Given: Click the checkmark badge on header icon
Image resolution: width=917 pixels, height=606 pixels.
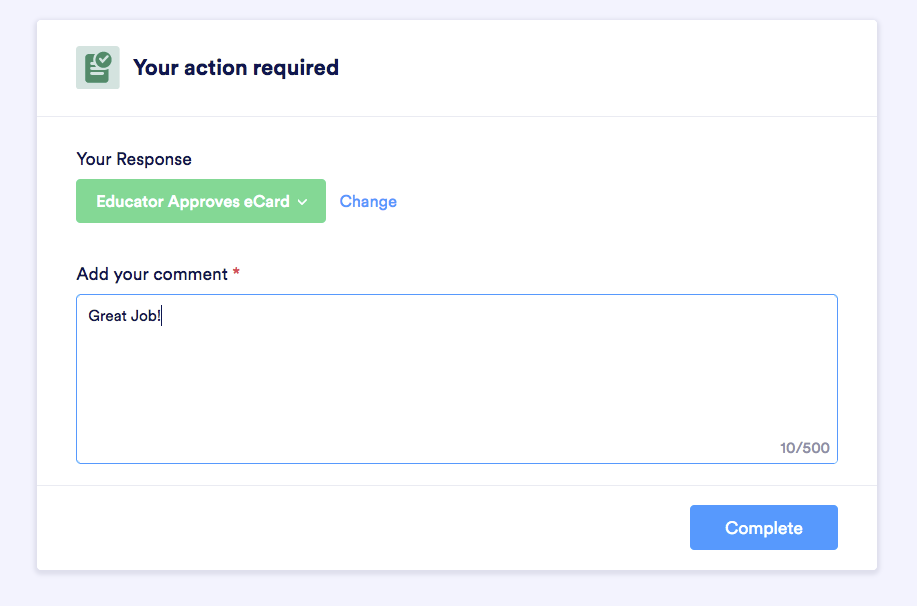Looking at the screenshot, I should pos(104,60).
